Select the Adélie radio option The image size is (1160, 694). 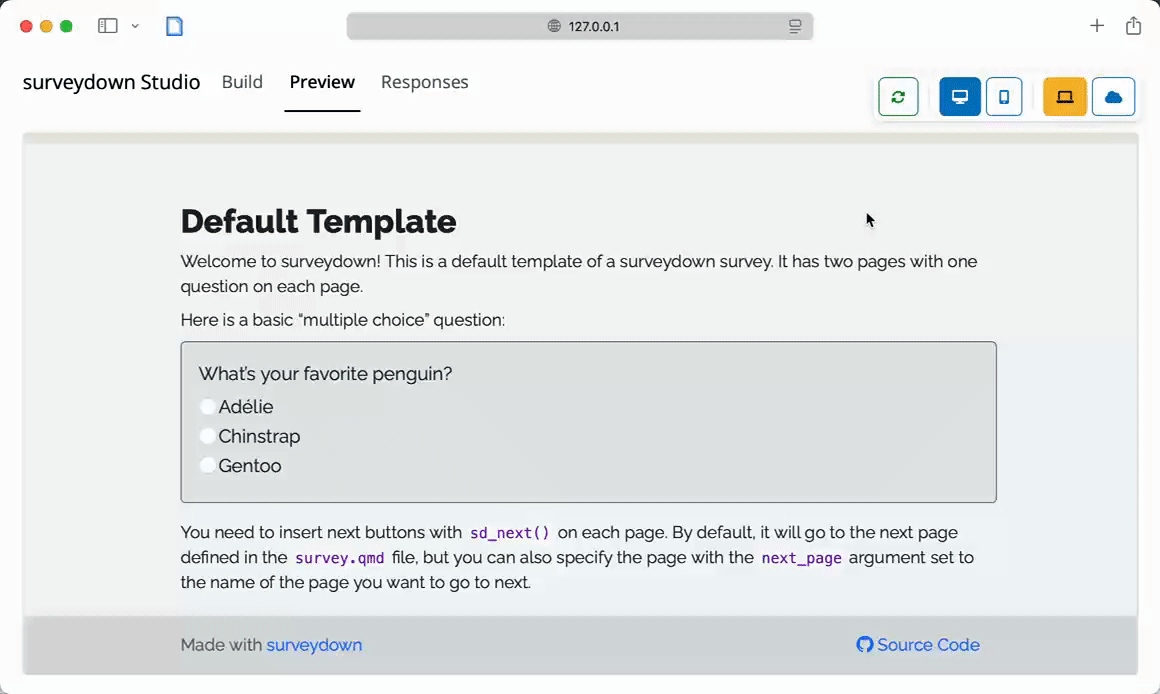point(208,407)
